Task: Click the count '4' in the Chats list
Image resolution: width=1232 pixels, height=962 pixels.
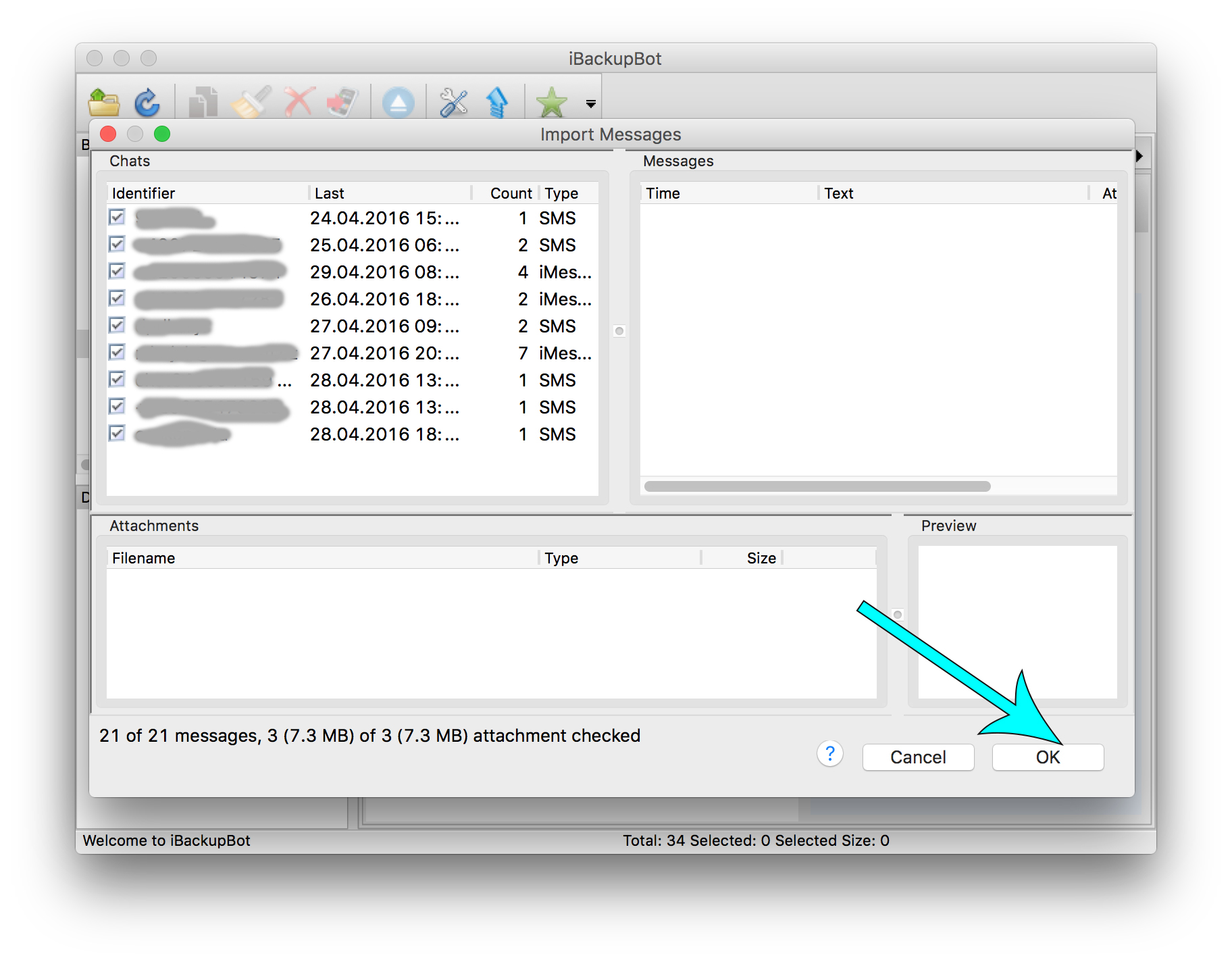Action: (x=523, y=272)
